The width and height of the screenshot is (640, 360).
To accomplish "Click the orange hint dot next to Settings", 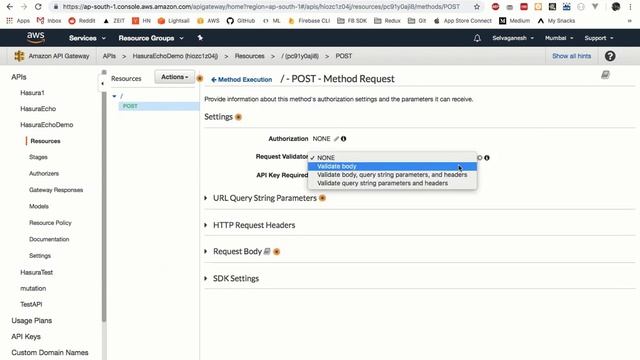I will [x=238, y=117].
